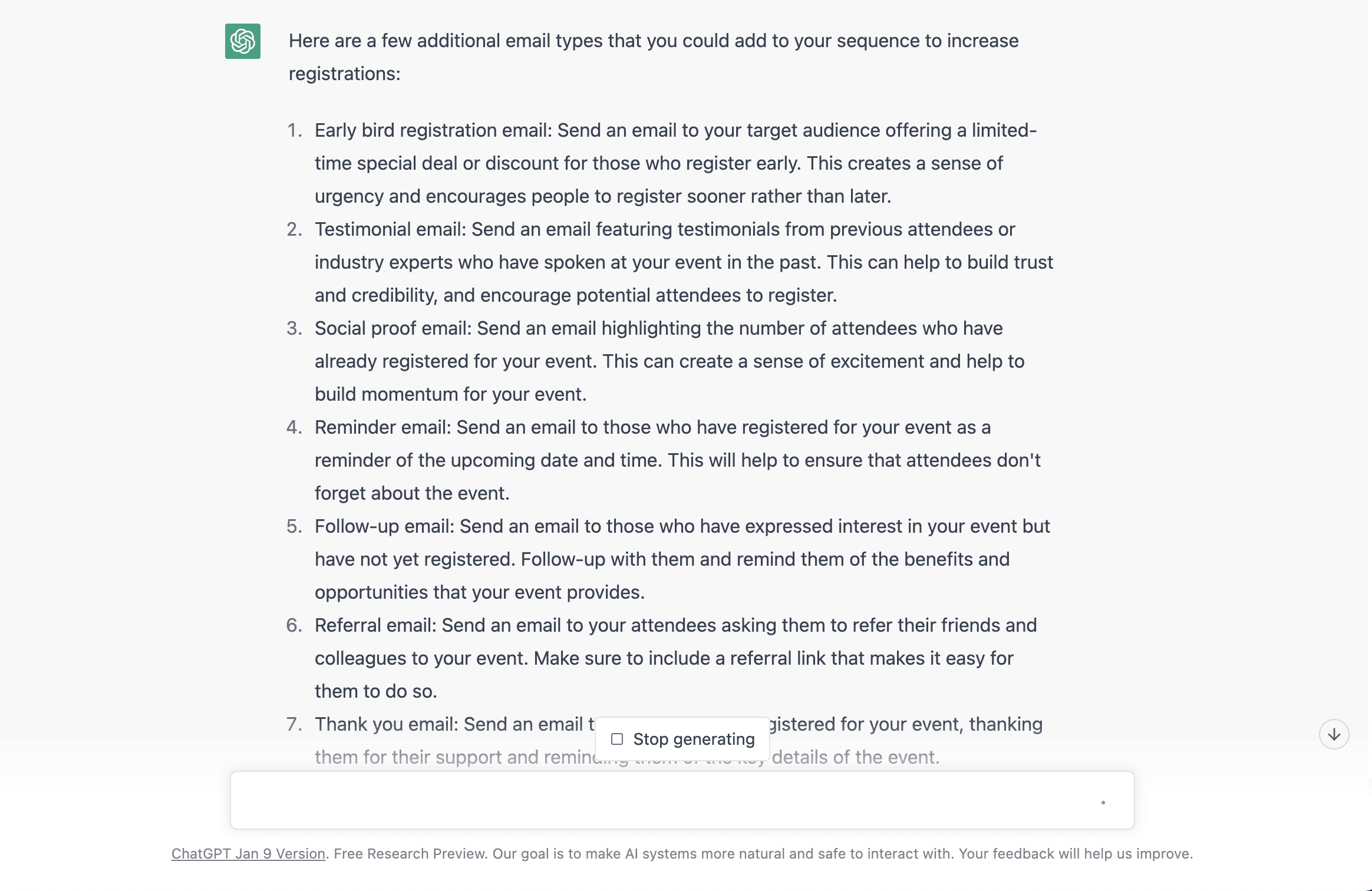Click the ChatGPT avatar logo icon
The height and width of the screenshot is (891, 1372).
242,41
